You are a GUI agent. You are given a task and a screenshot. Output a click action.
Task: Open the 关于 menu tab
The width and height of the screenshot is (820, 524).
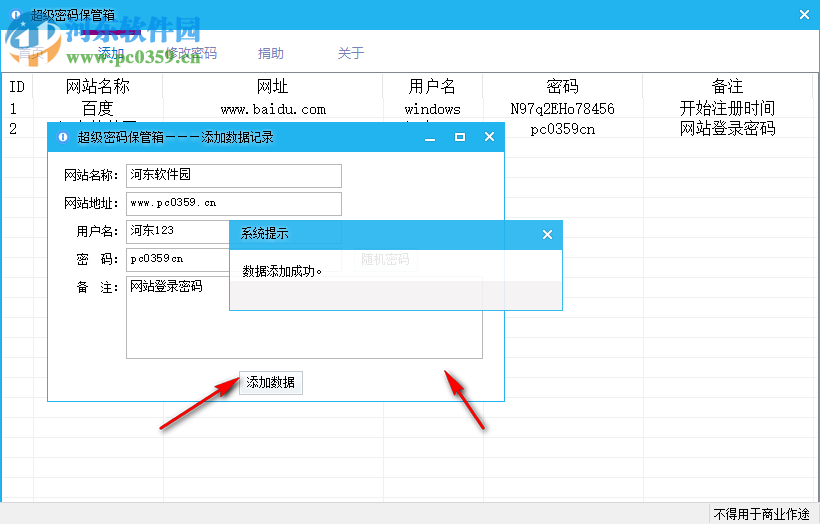click(351, 53)
